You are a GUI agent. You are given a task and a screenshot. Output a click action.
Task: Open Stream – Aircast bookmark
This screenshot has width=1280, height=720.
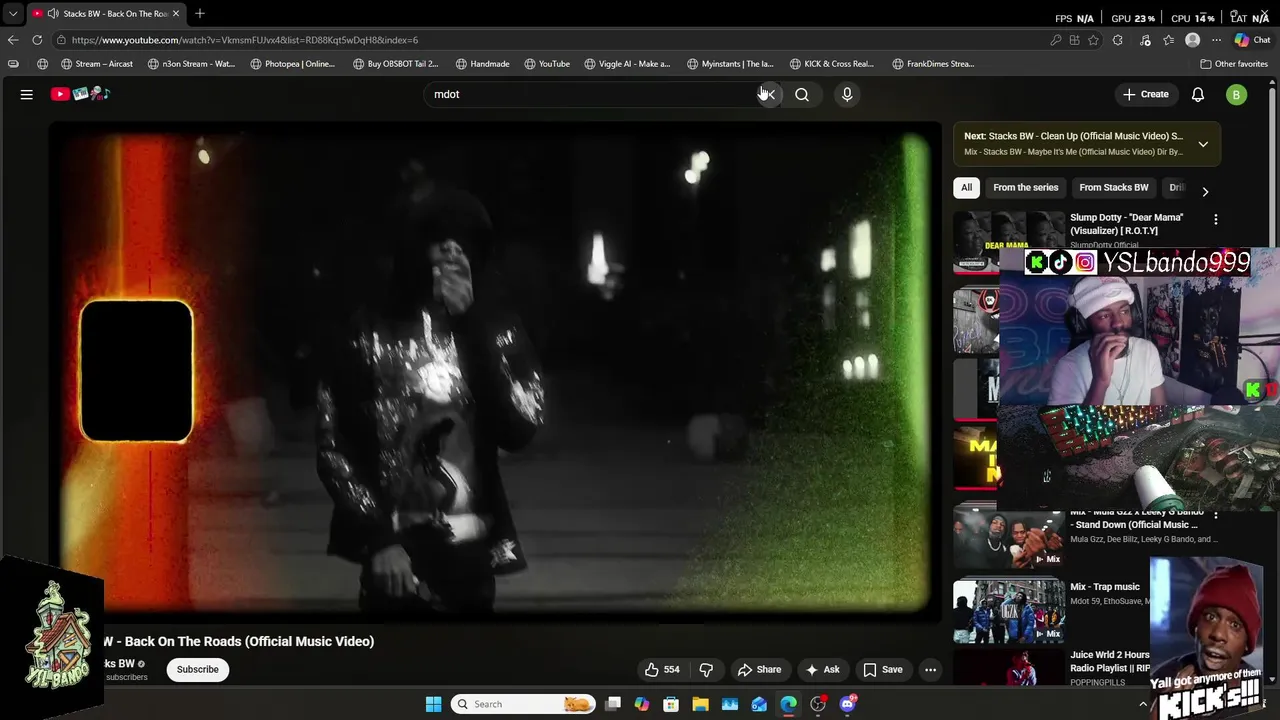pyautogui.click(x=96, y=64)
